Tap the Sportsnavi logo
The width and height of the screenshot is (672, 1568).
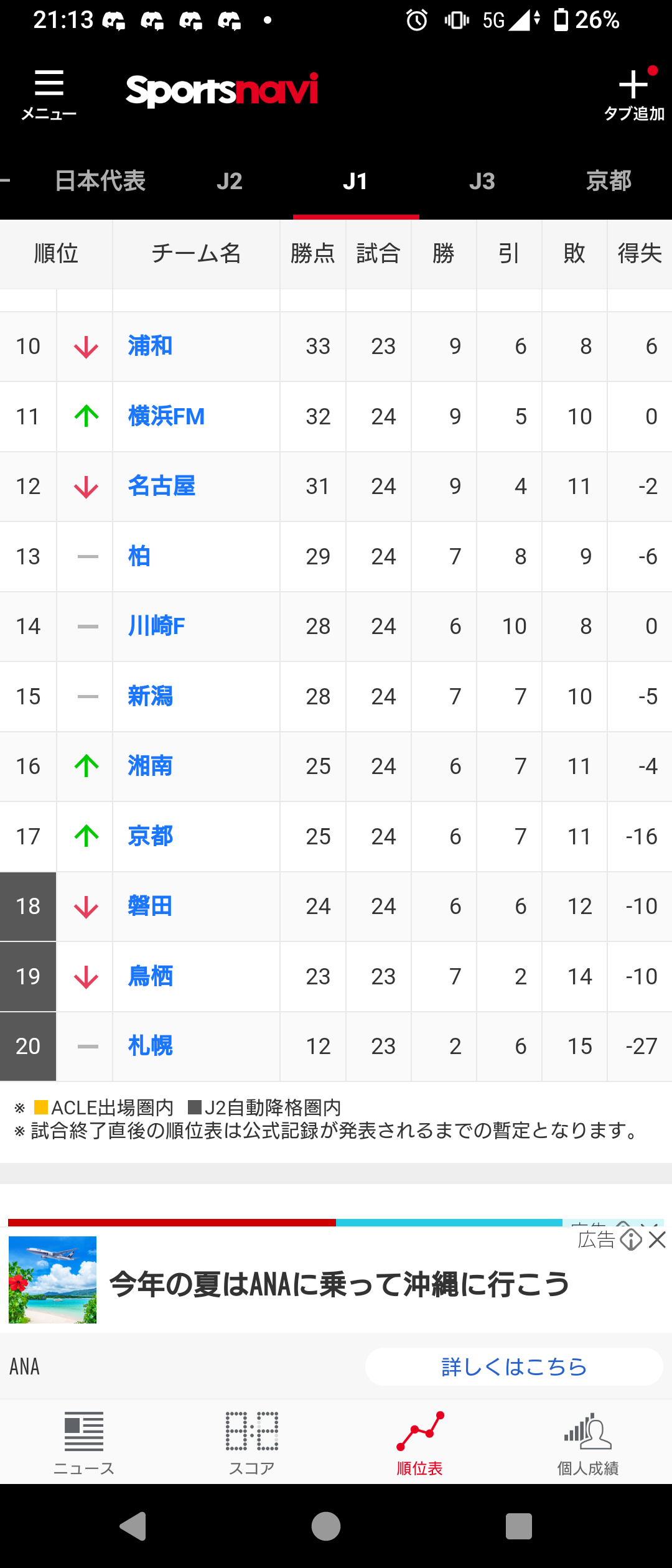click(x=222, y=90)
